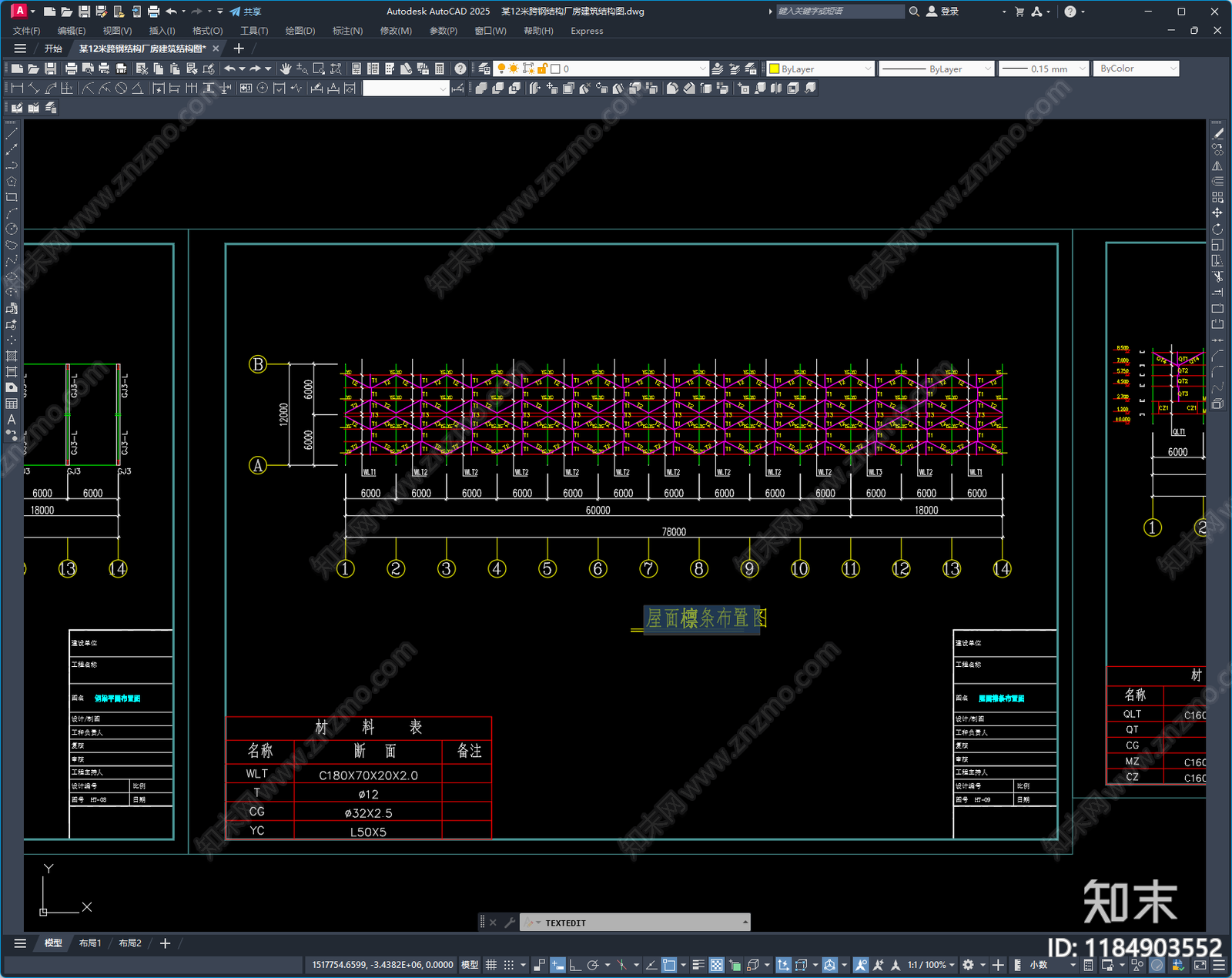Toggle lineweight display in status bar
Viewport: 1232px width, 978px height.
pos(698,965)
